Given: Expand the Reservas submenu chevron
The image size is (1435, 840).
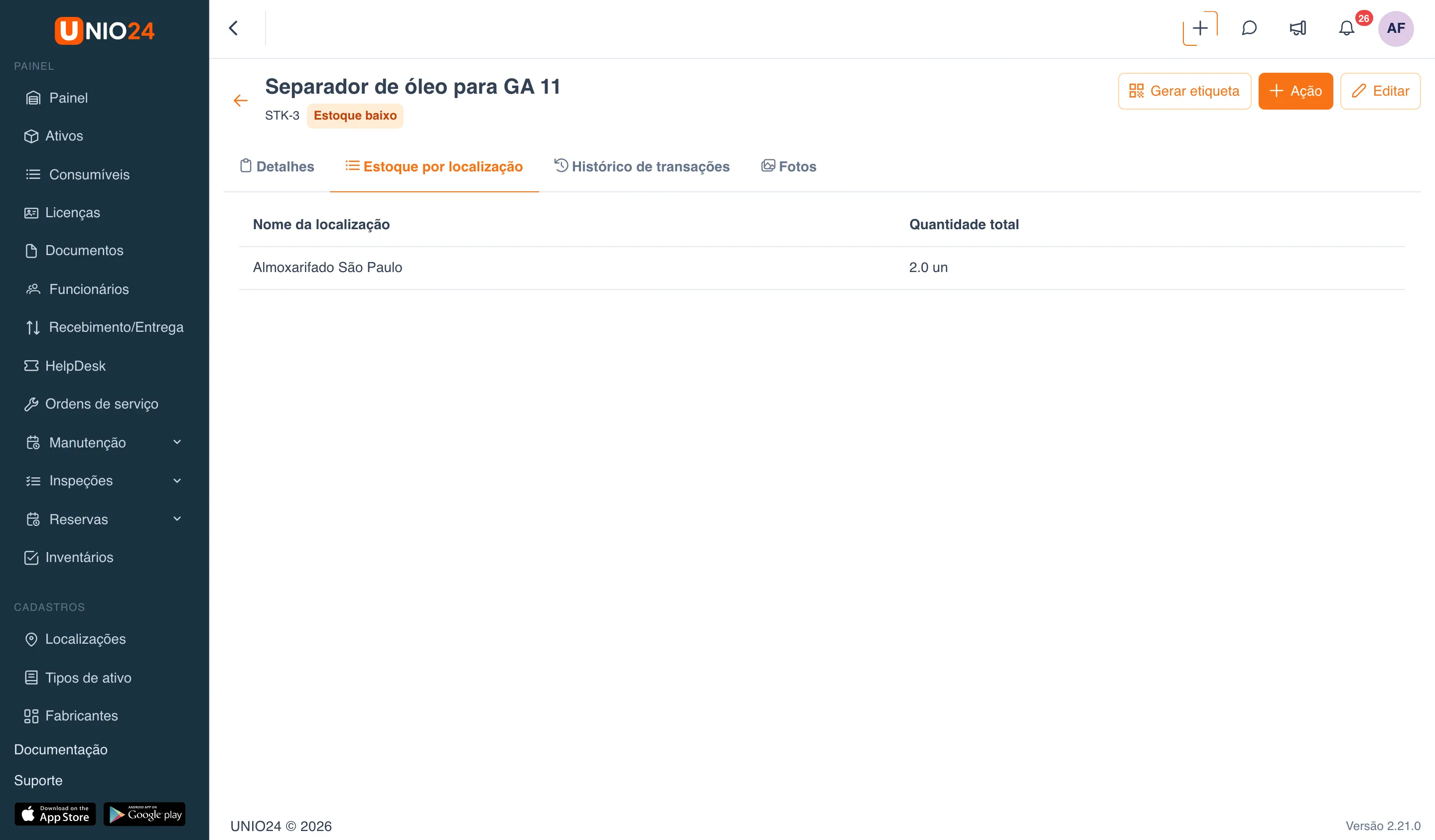Looking at the screenshot, I should click(x=177, y=519).
